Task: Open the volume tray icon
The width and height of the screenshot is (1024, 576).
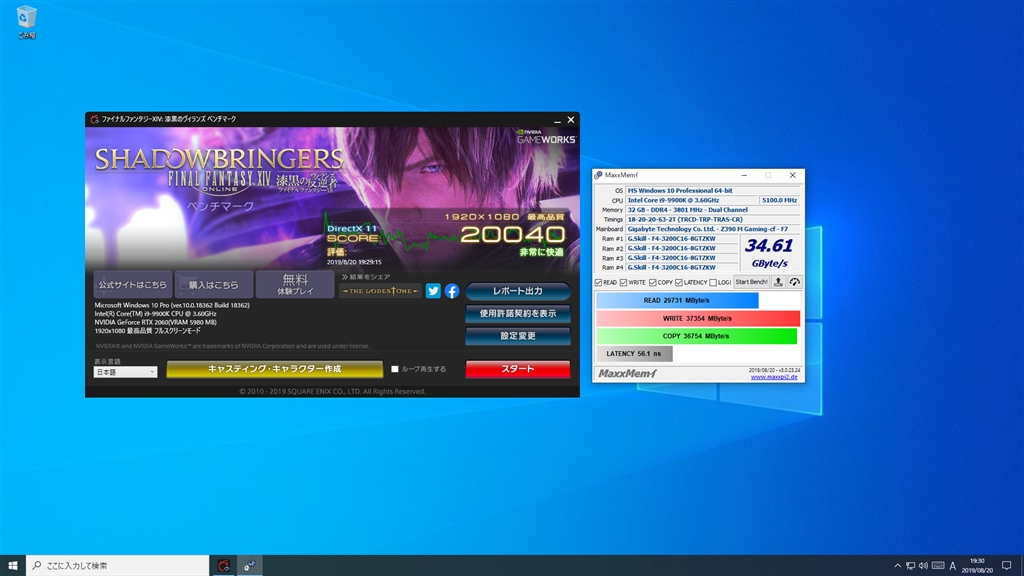Action: pyautogui.click(x=923, y=566)
